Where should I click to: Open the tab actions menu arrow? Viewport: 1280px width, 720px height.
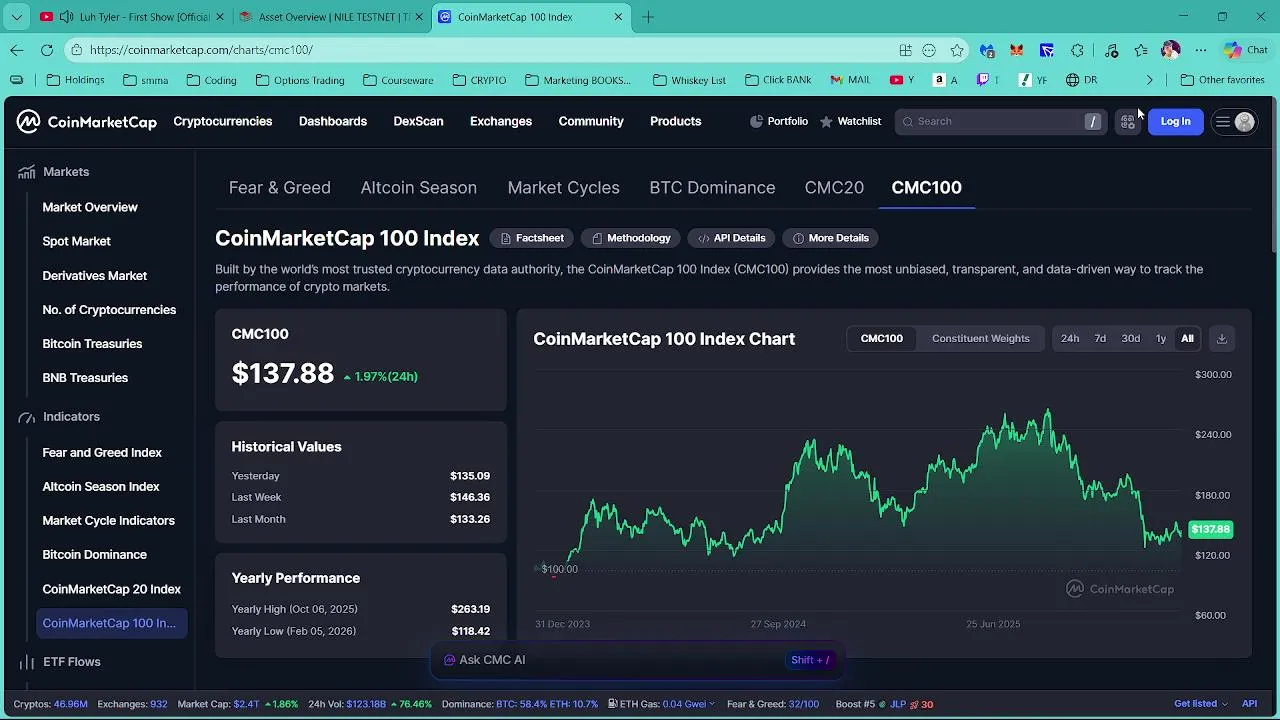coord(17,17)
